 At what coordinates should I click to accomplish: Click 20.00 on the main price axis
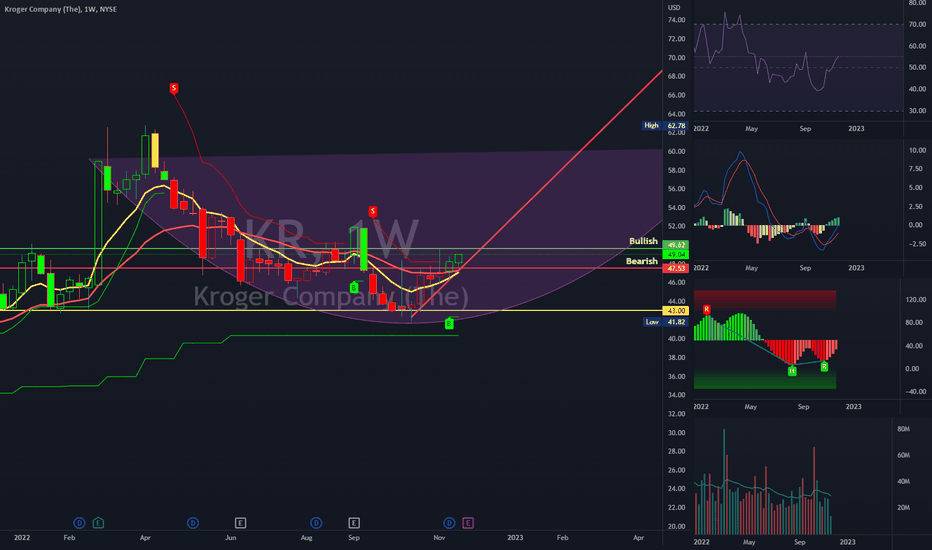pos(676,527)
